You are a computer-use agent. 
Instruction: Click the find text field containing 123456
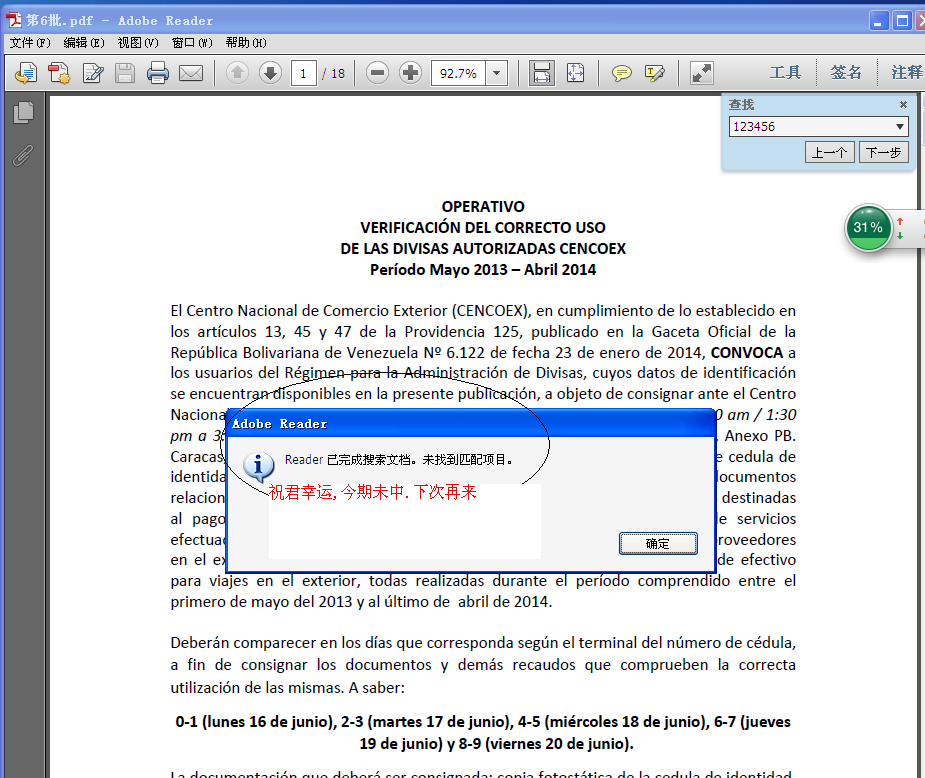click(811, 126)
